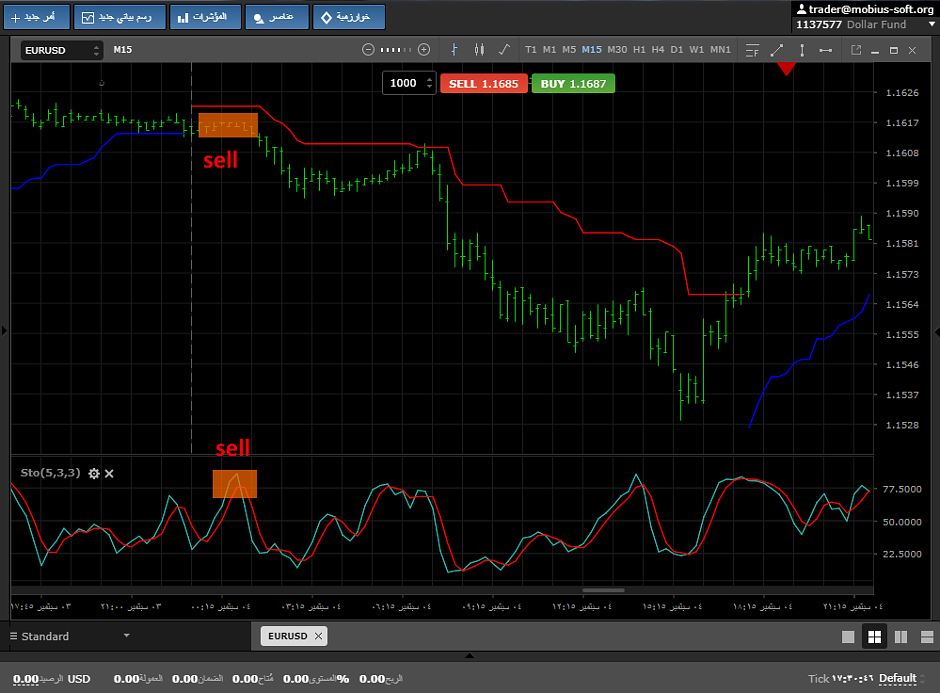Viewport: 940px width, 693px height.
Task: Click the BUY 1.1687 button
Action: click(573, 83)
